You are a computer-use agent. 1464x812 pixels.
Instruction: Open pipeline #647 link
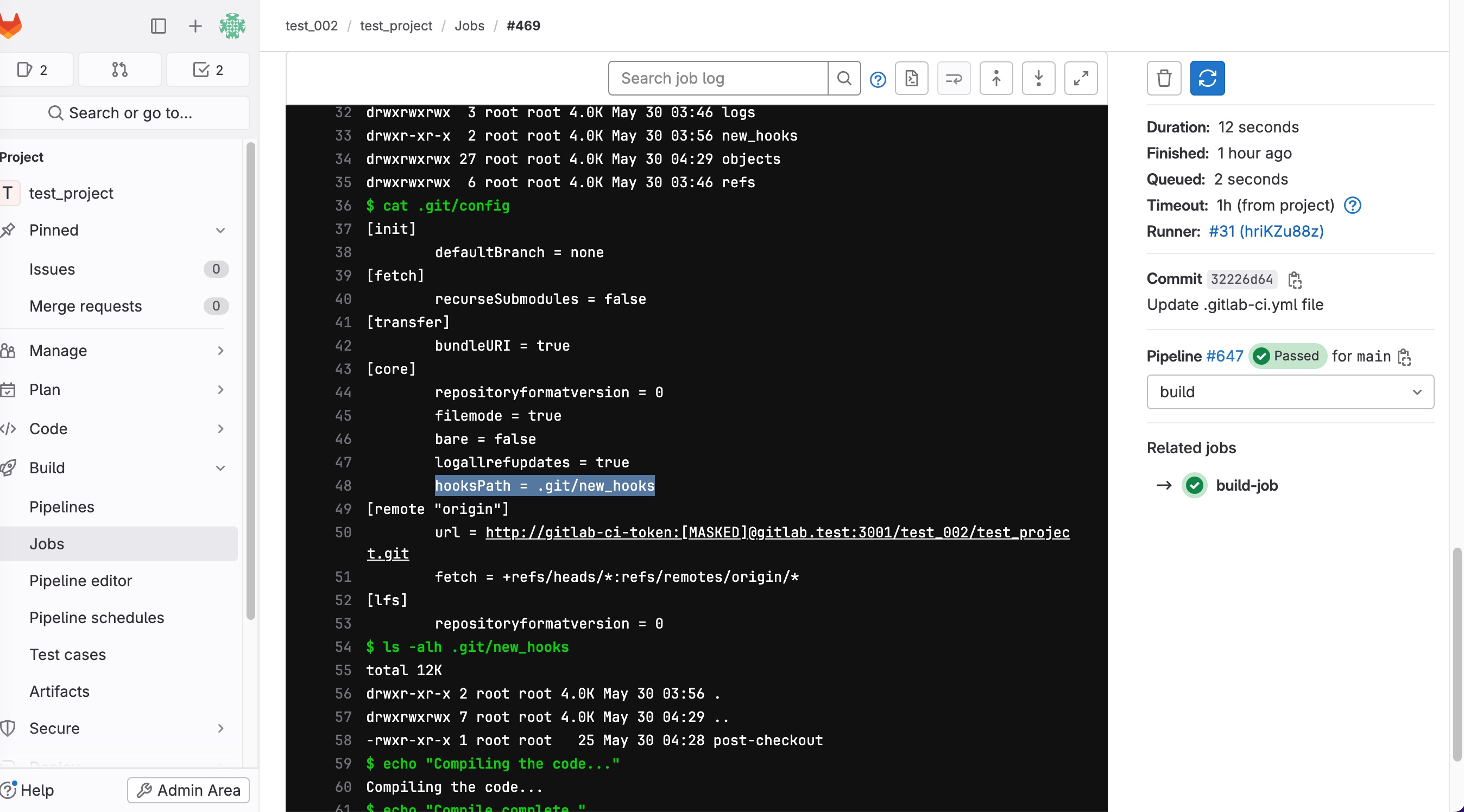coord(1224,356)
